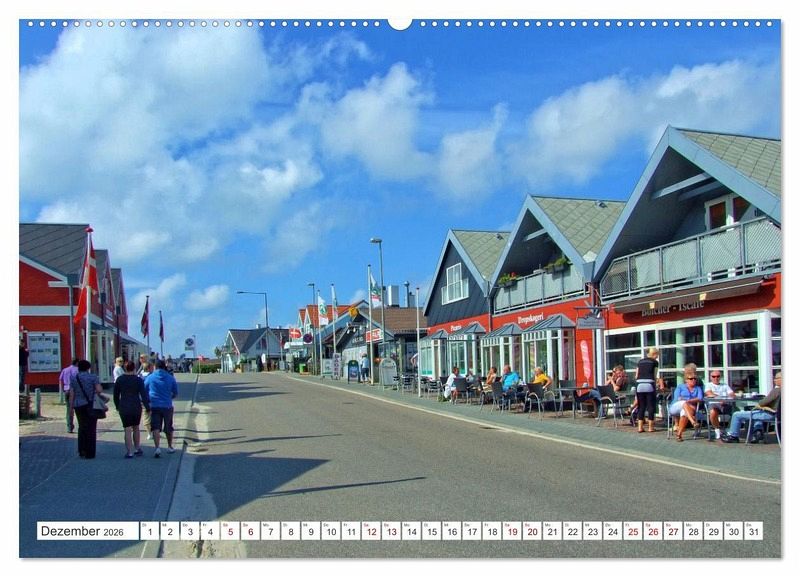The height and width of the screenshot is (577, 800).
Task: Click date 24 on the calendar strip
Action: coord(612,531)
